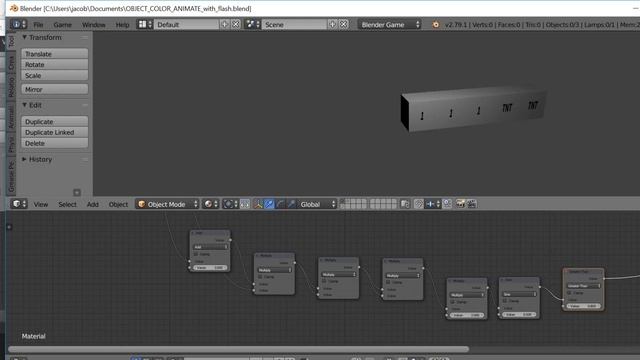Toggle Clamp checkbox on the Sine node

[505, 301]
